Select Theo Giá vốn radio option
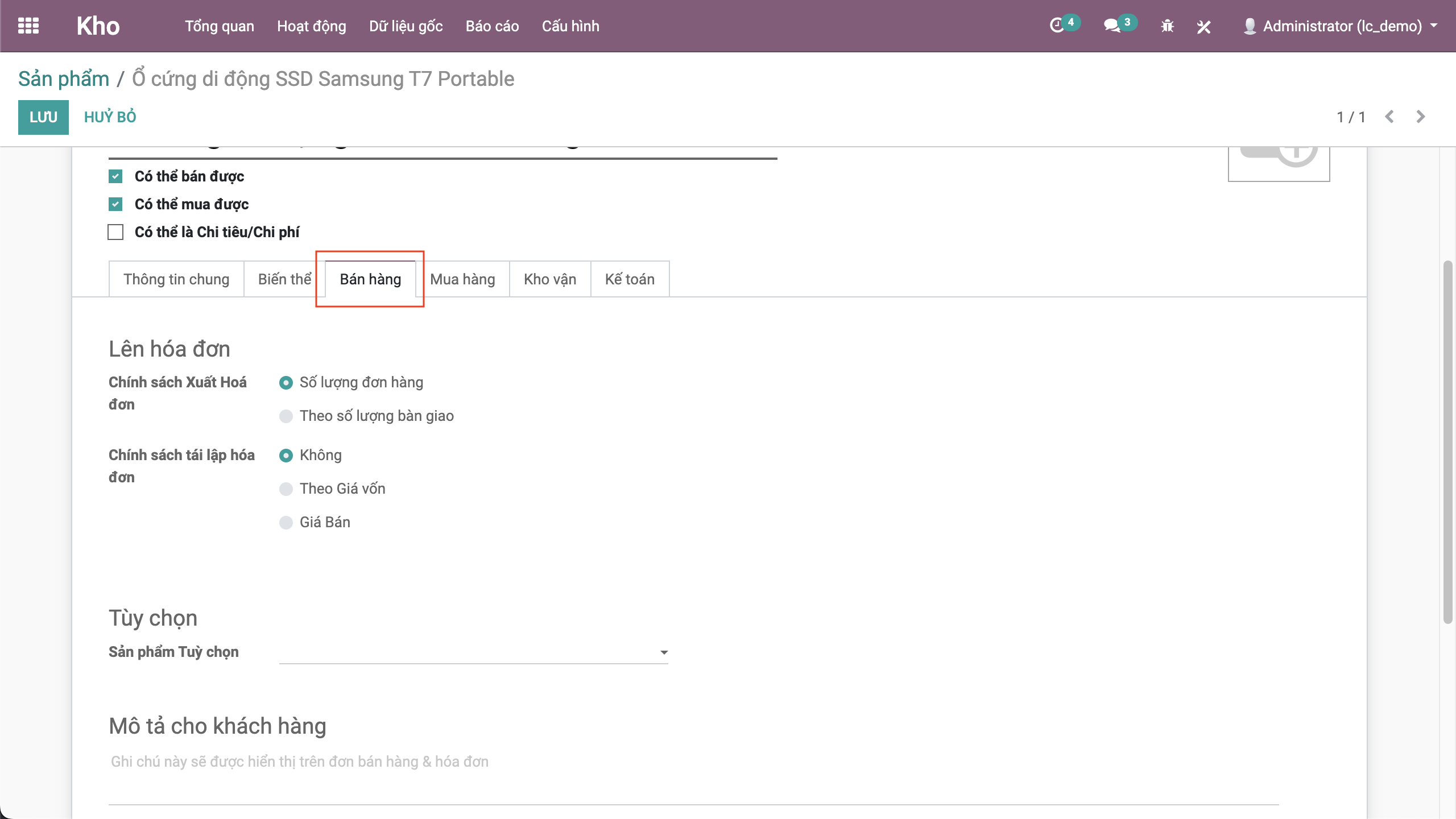Screen dimensions: 1456x819 click(x=286, y=489)
